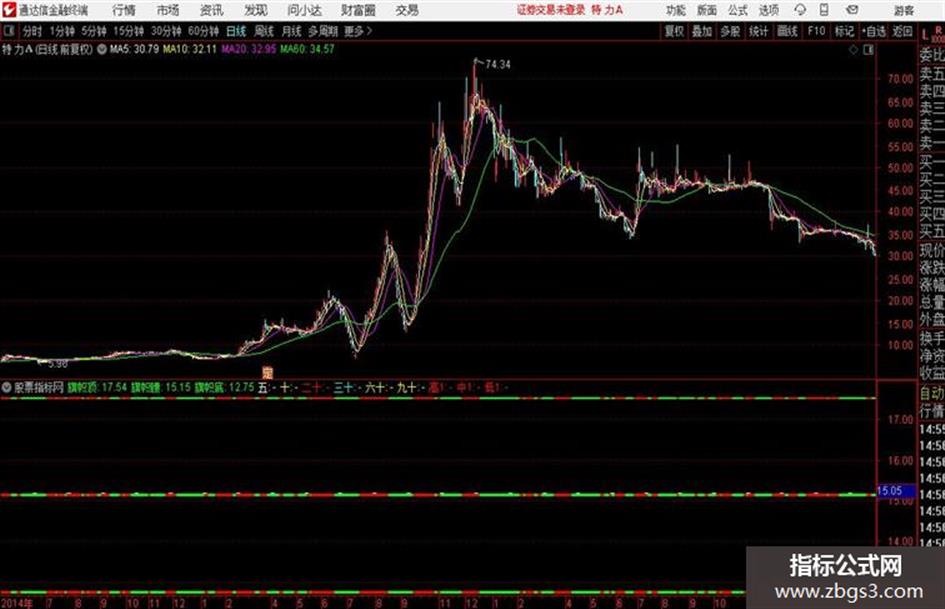This screenshot has width=945, height=609.
Task: Switch to the 5分钟 period tab
Action: [x=94, y=31]
